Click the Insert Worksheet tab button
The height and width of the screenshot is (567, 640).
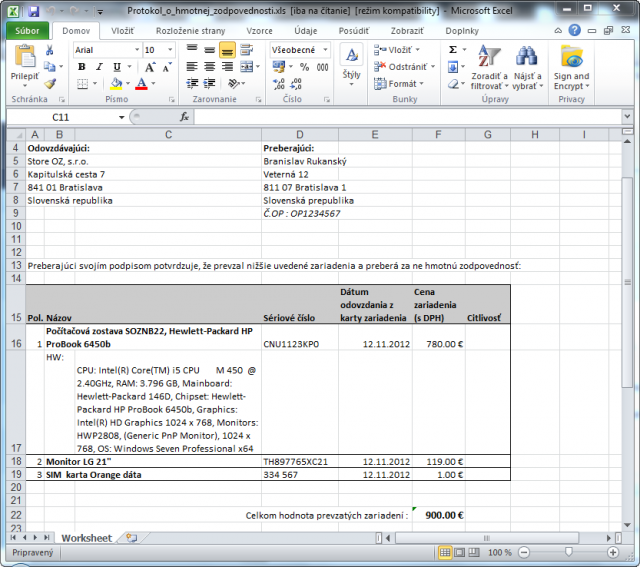pos(131,538)
